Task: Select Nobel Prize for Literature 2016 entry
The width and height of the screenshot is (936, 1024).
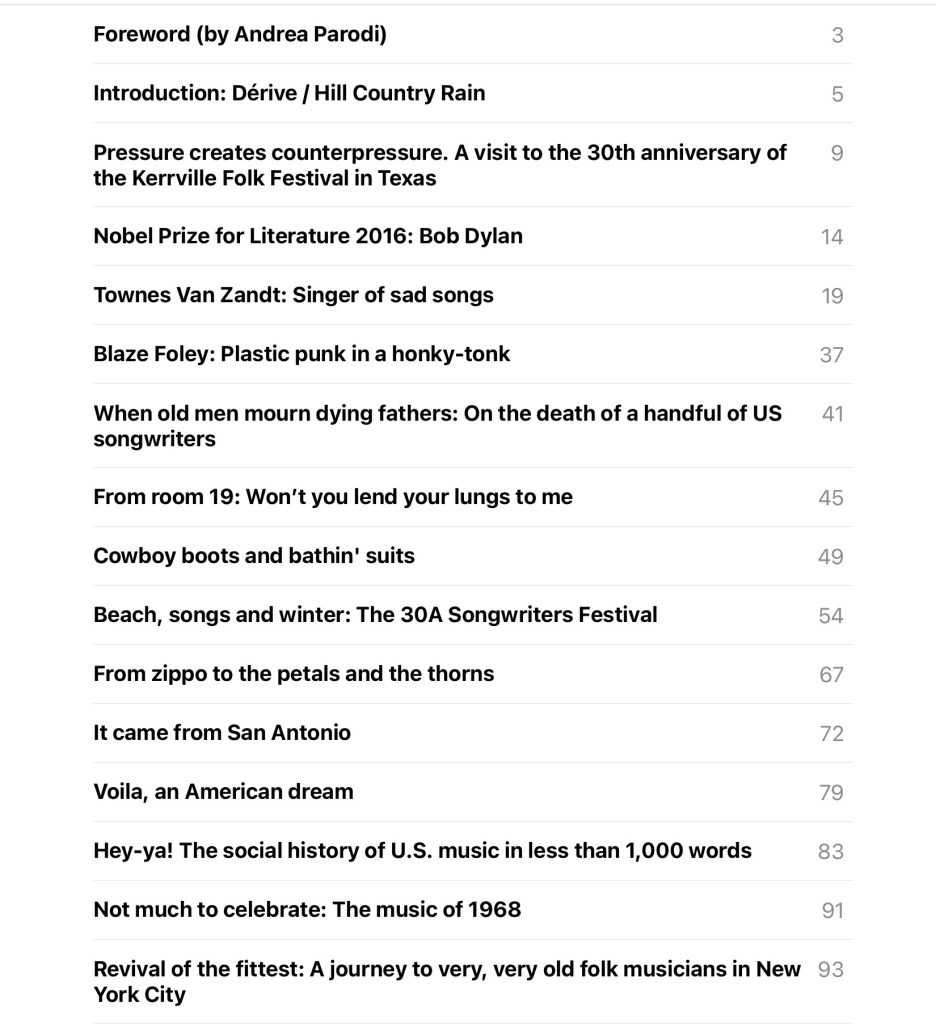Action: 308,236
